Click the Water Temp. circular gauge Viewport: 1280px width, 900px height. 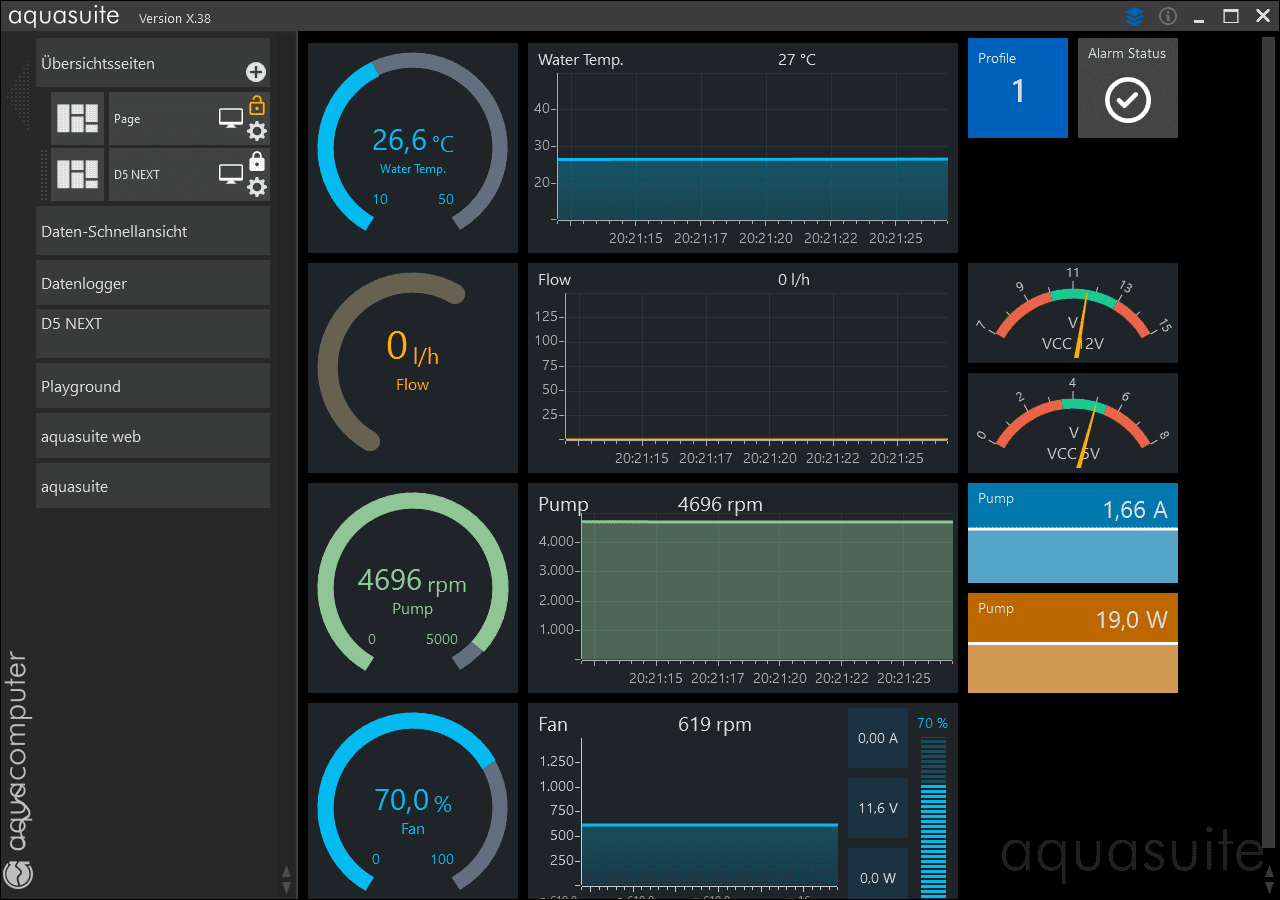pyautogui.click(x=413, y=148)
